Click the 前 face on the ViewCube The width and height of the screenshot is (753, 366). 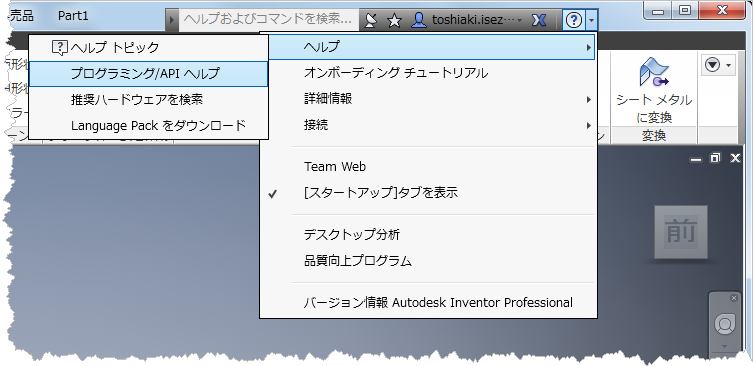[x=681, y=232]
